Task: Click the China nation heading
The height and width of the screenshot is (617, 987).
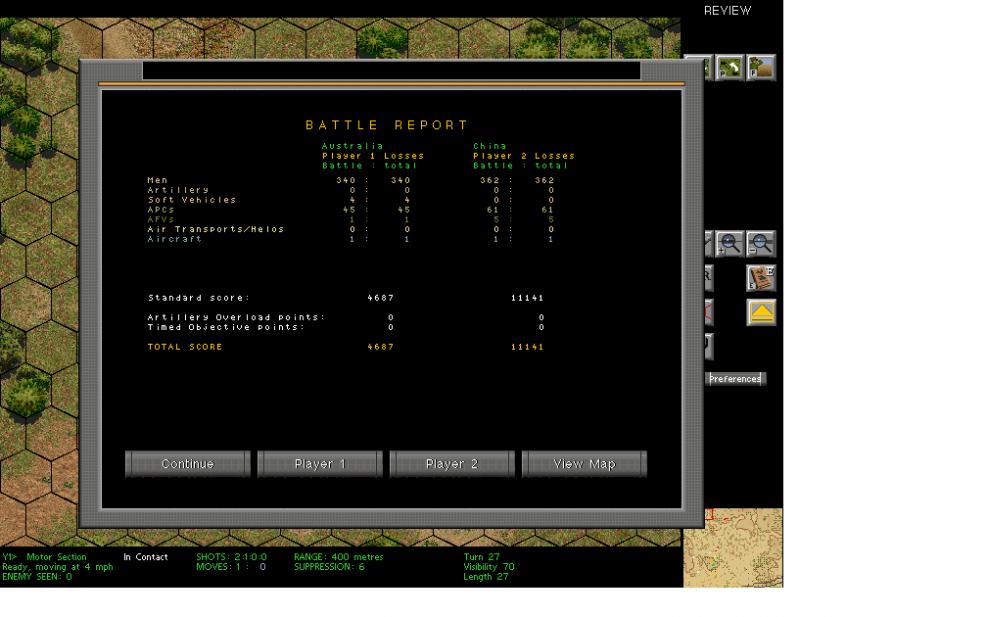Action: coord(490,146)
